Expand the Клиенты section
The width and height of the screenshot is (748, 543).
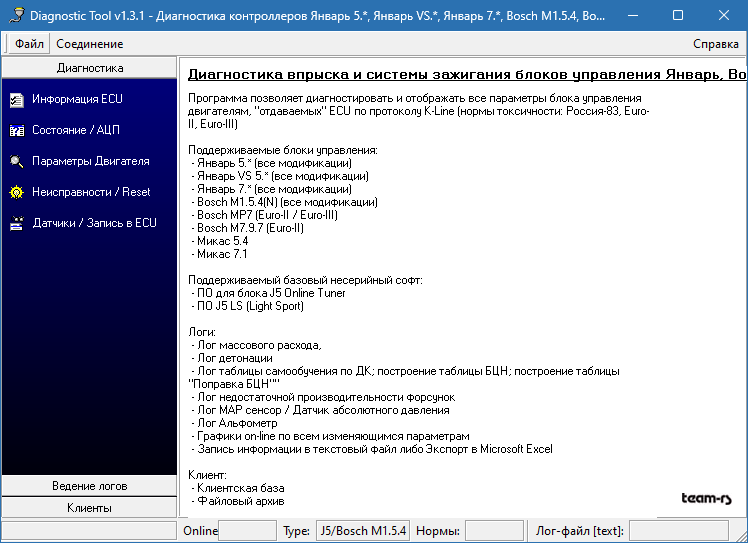coord(90,508)
